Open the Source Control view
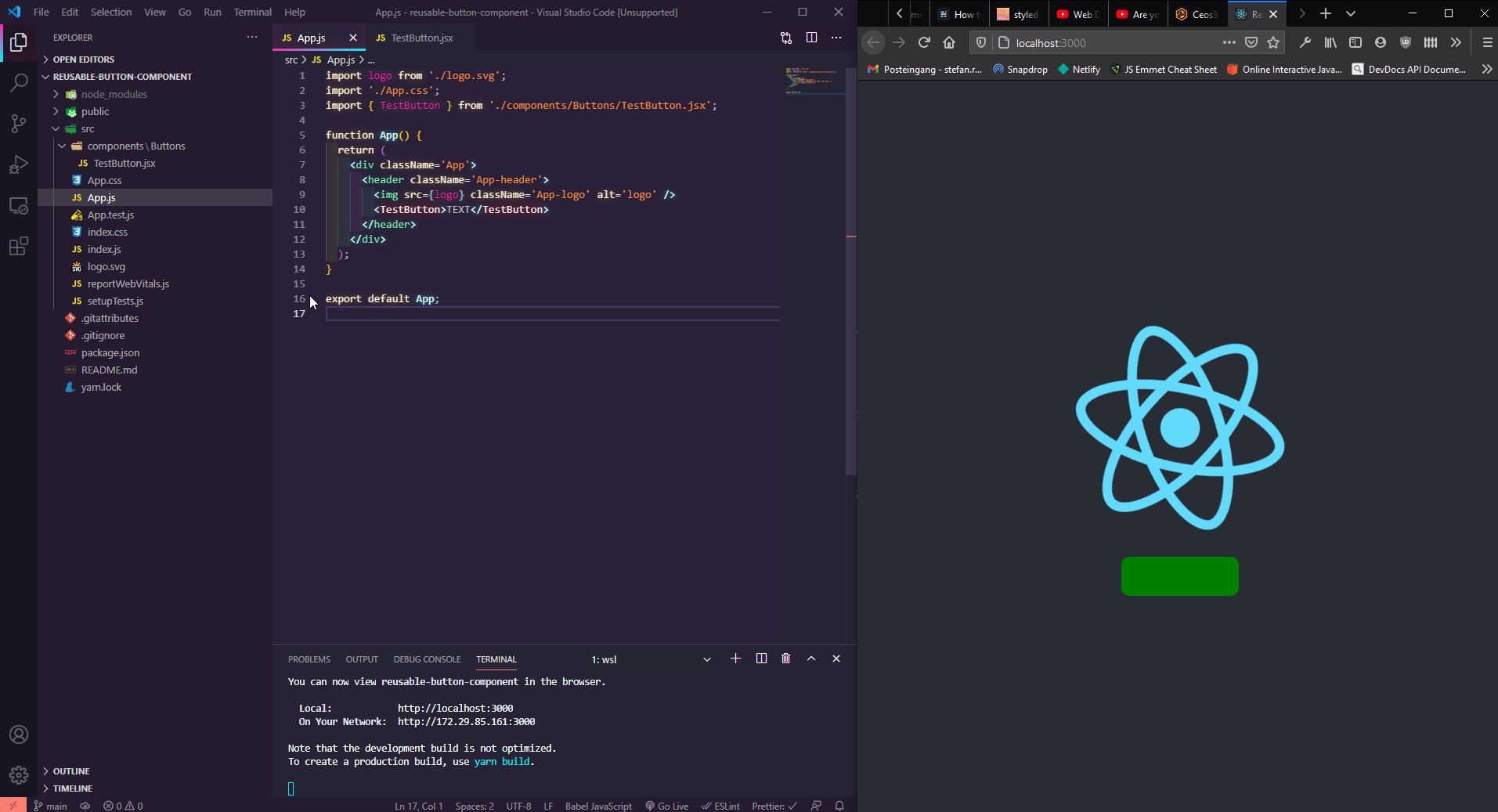 tap(17, 124)
